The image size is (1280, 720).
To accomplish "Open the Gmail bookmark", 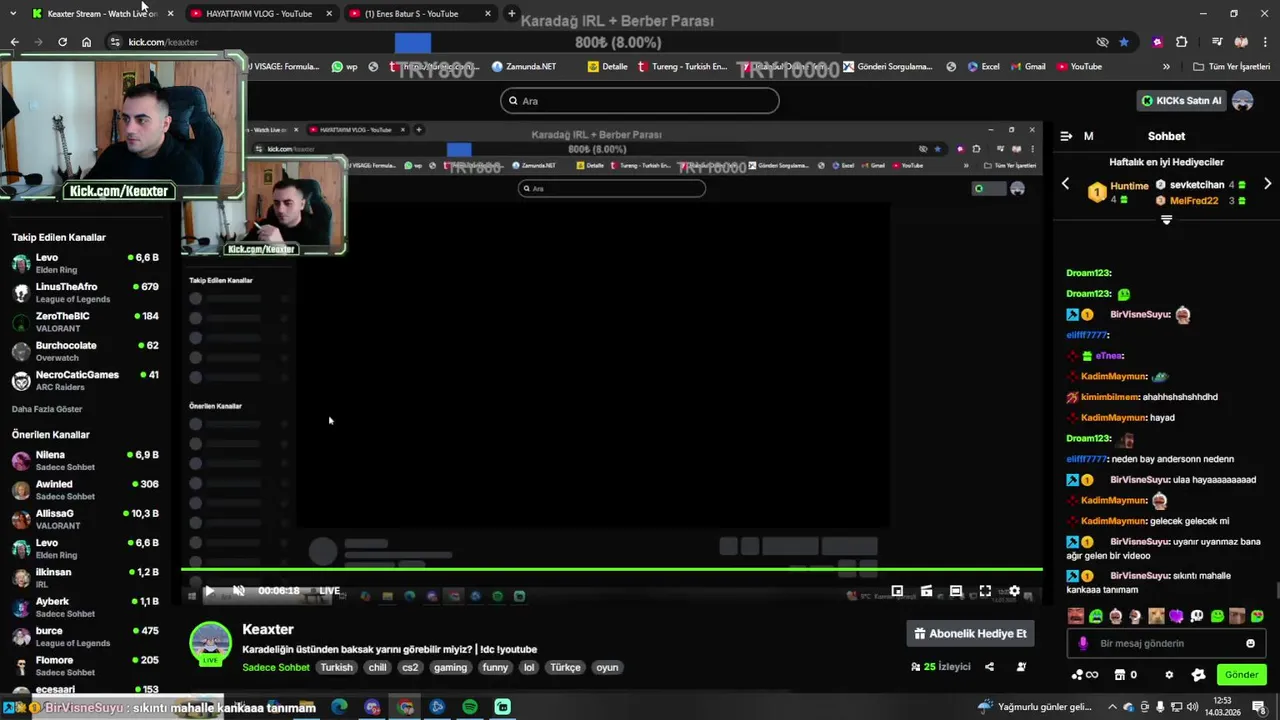I will pos(1027,67).
